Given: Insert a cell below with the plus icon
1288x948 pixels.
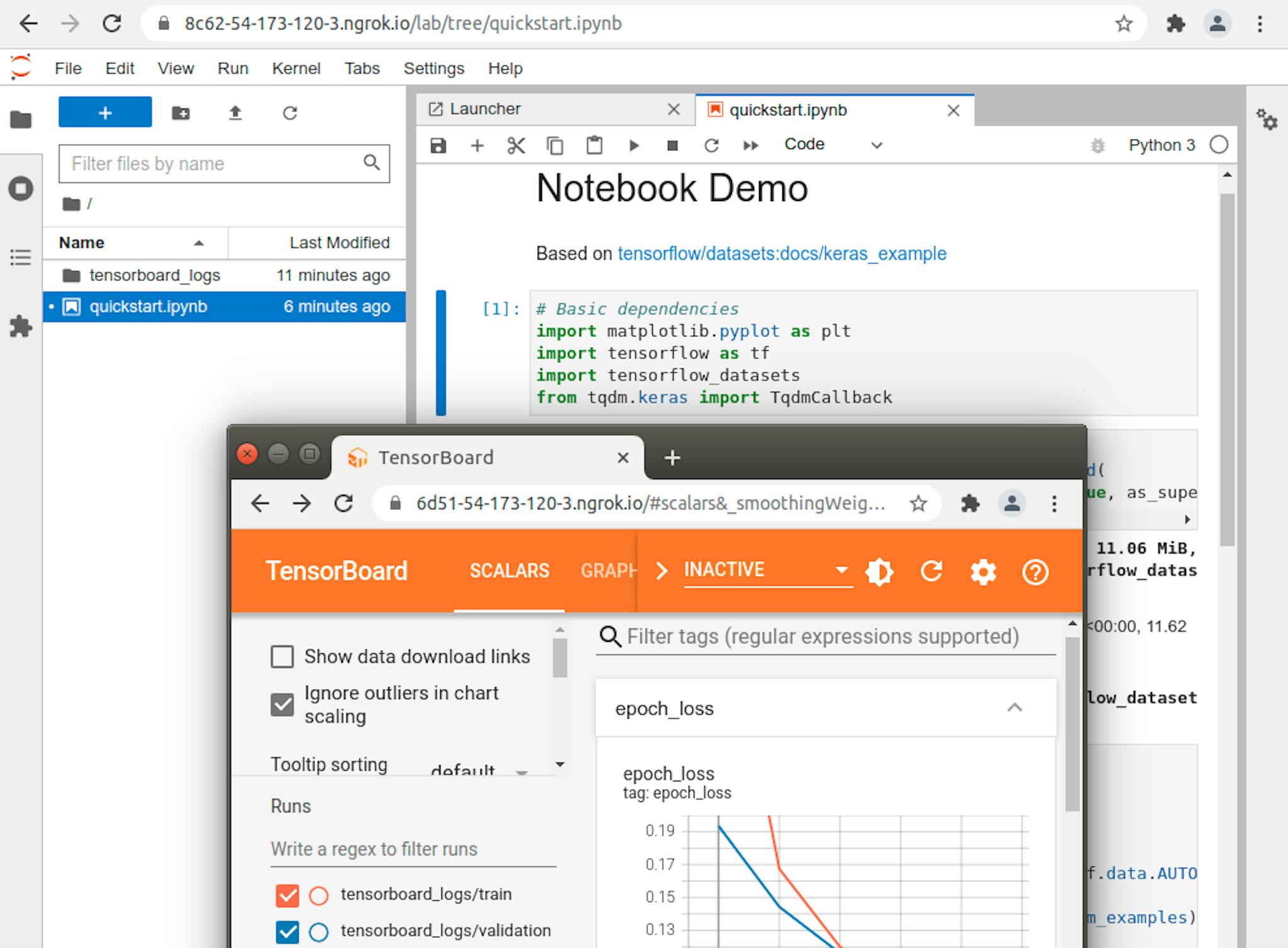Looking at the screenshot, I should [477, 146].
